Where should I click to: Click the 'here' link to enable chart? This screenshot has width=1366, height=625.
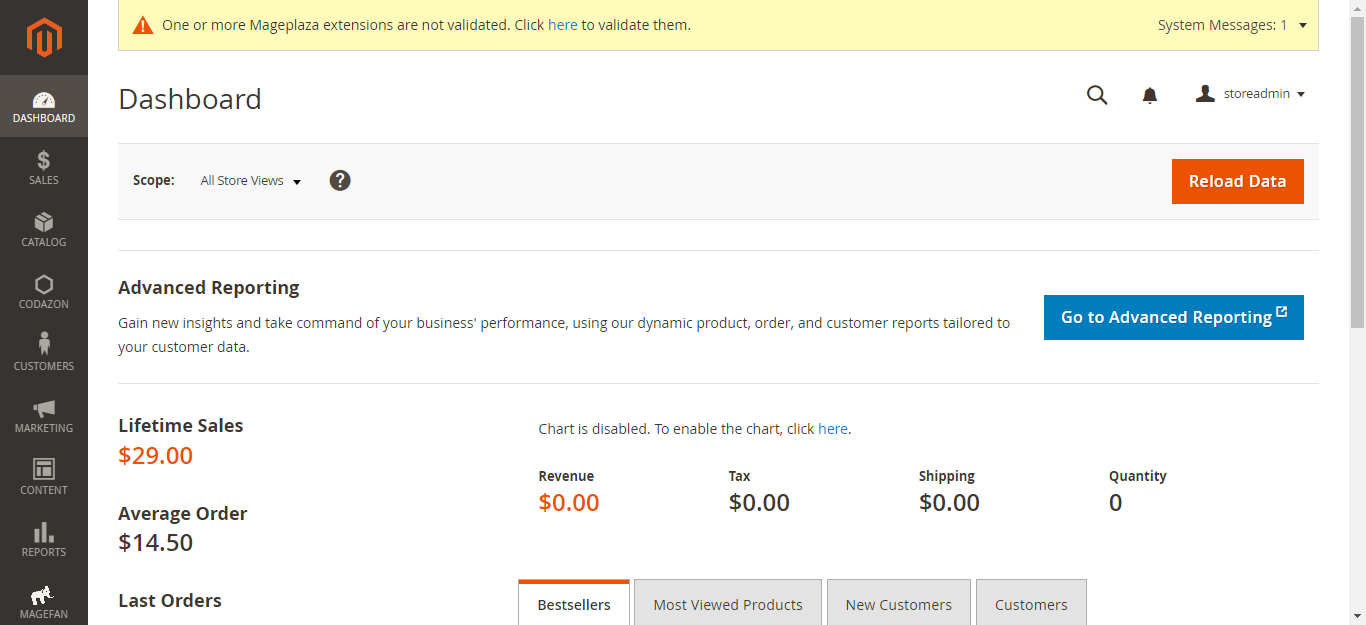pos(832,429)
